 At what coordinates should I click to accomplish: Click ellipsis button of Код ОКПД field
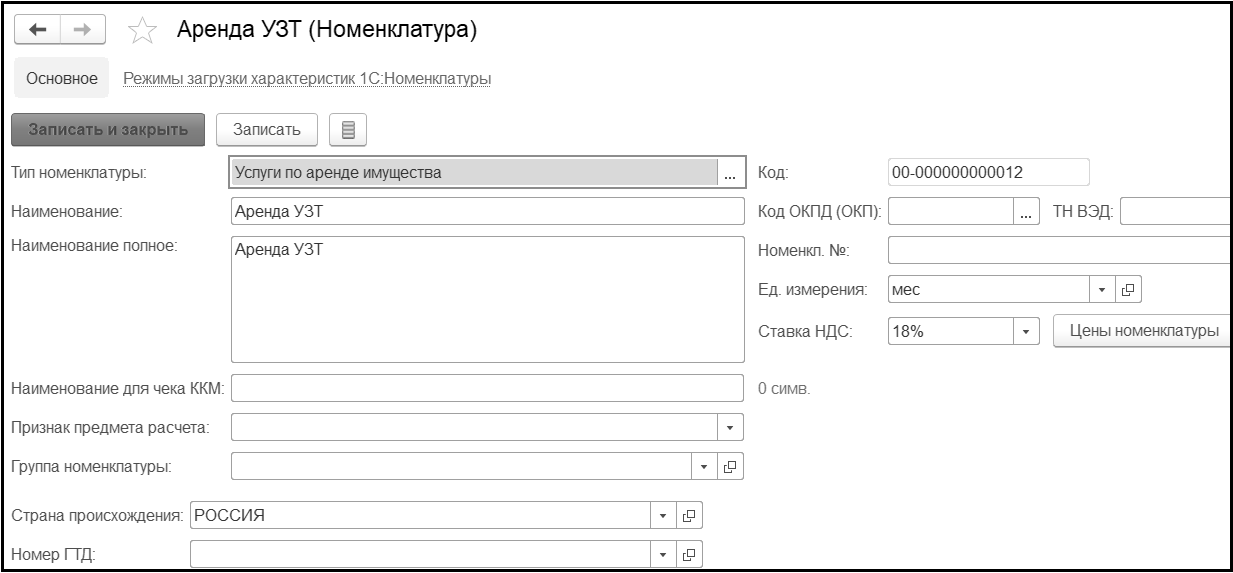[x=1025, y=212]
